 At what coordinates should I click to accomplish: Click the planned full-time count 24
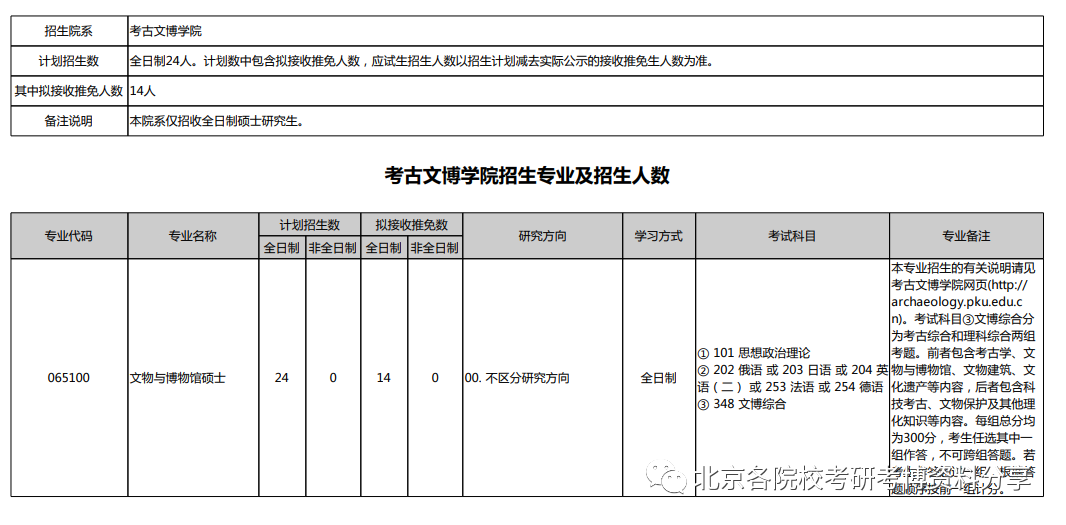point(282,378)
